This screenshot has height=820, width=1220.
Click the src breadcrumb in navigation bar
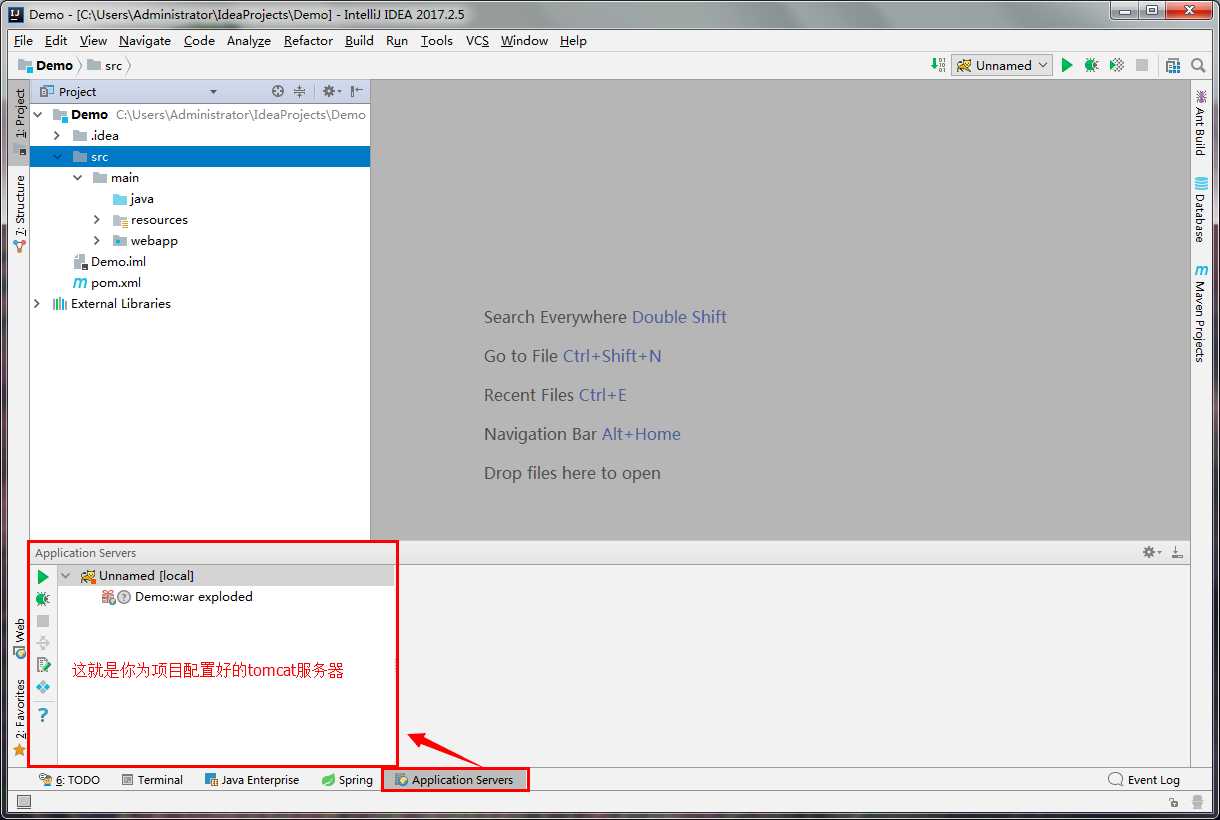tap(104, 65)
